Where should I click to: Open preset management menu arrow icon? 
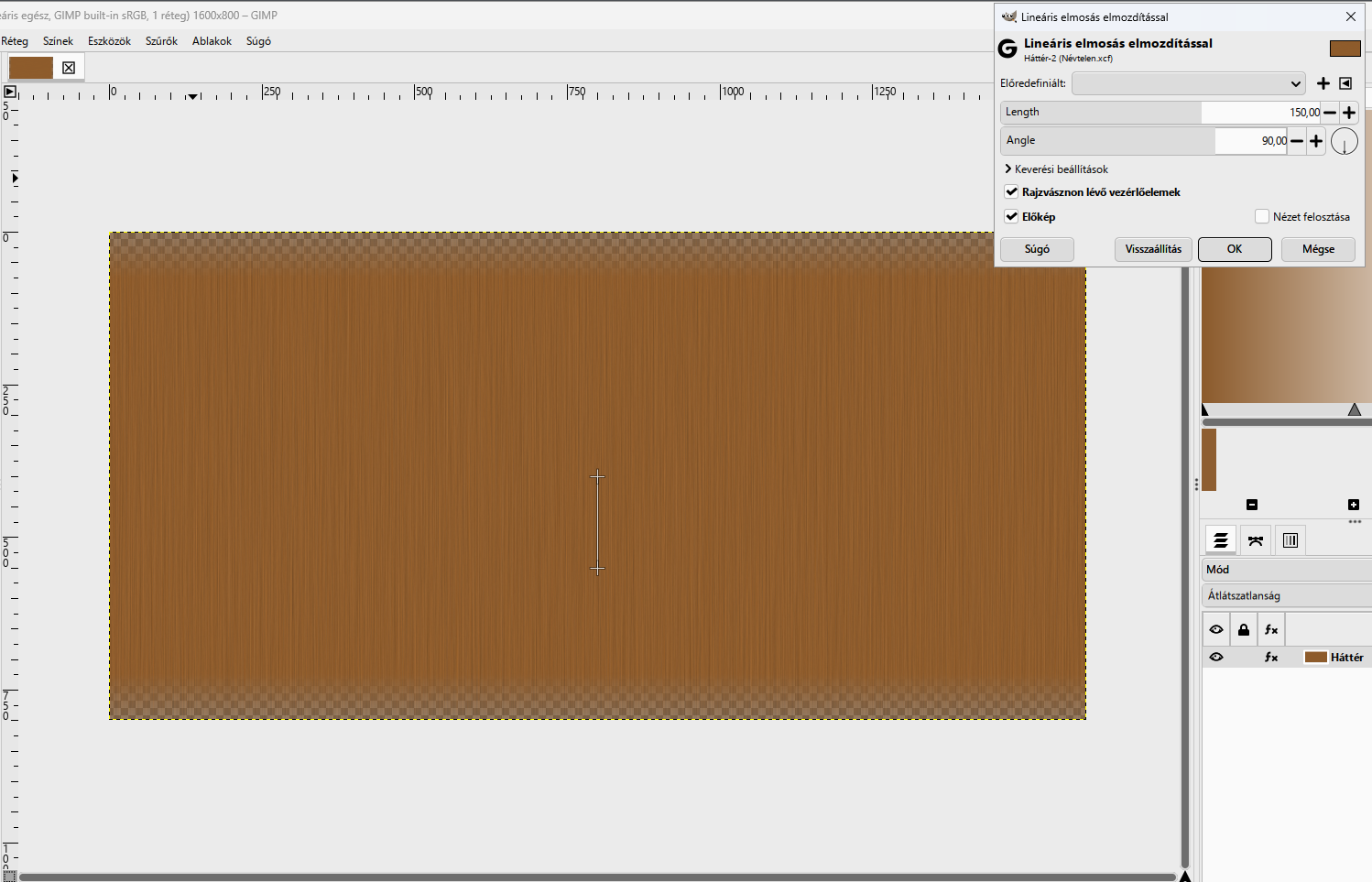1345,83
